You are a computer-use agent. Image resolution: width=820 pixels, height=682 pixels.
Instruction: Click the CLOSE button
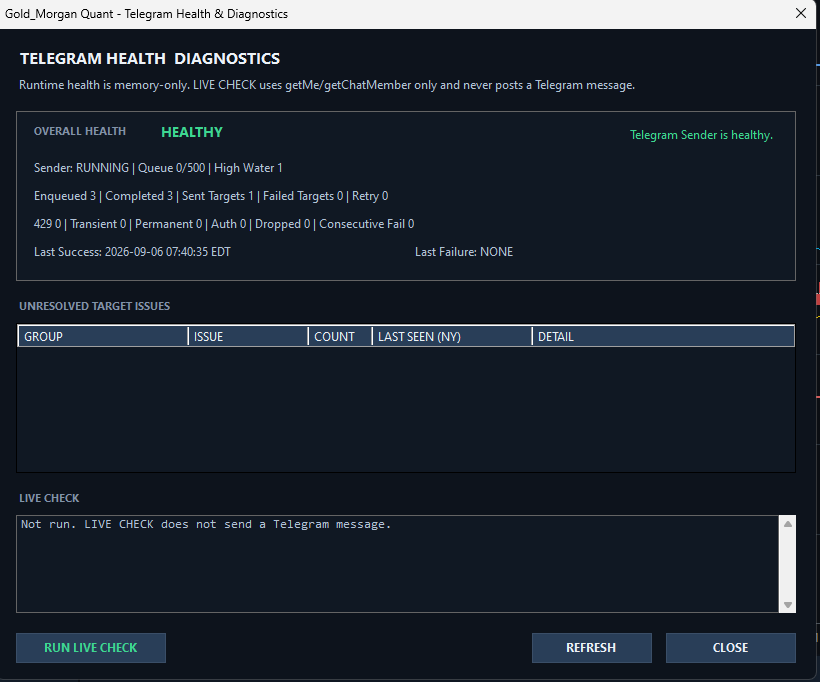pos(731,647)
